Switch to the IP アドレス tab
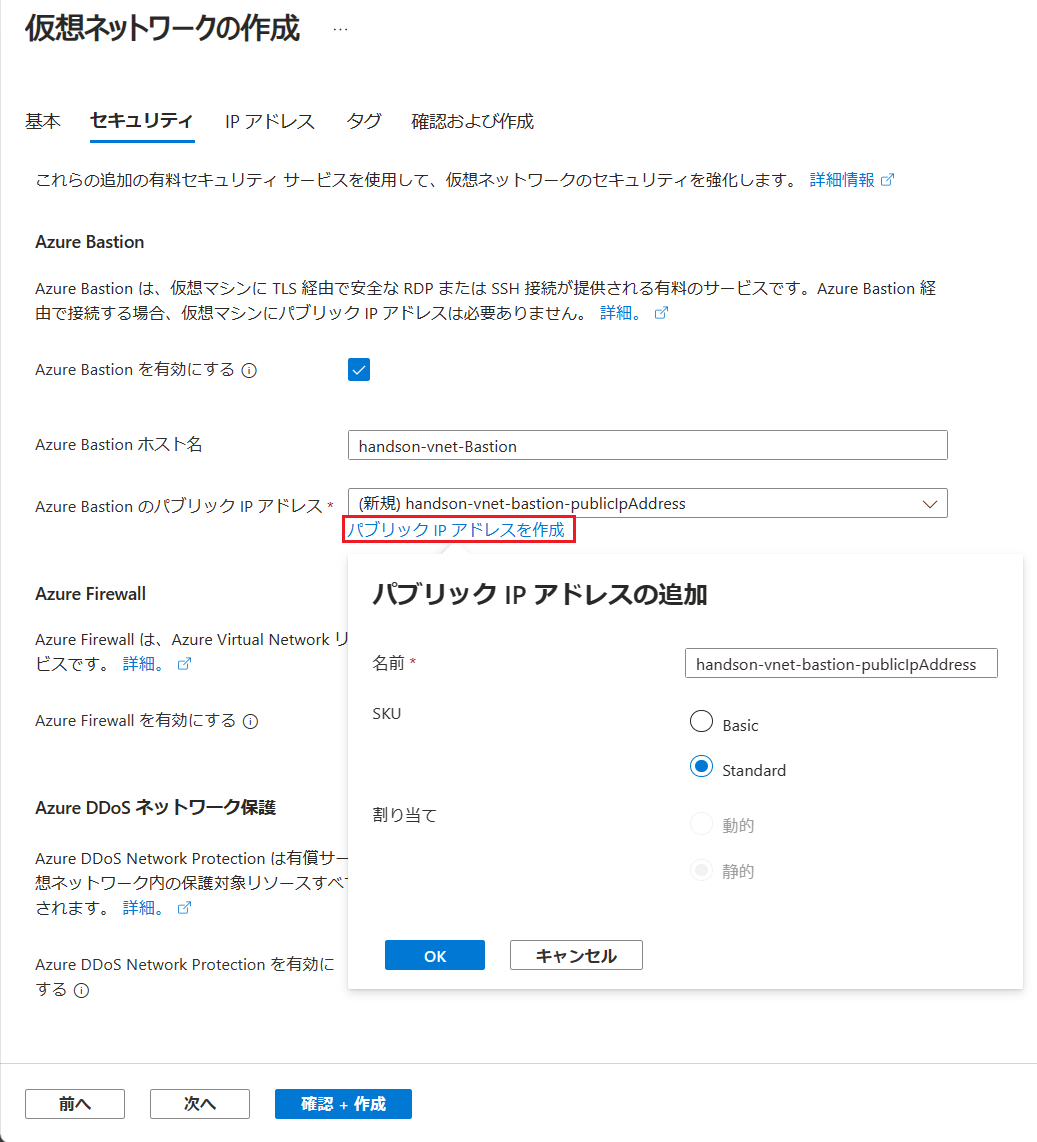Viewport: 1037px width, 1142px height. pos(270,122)
